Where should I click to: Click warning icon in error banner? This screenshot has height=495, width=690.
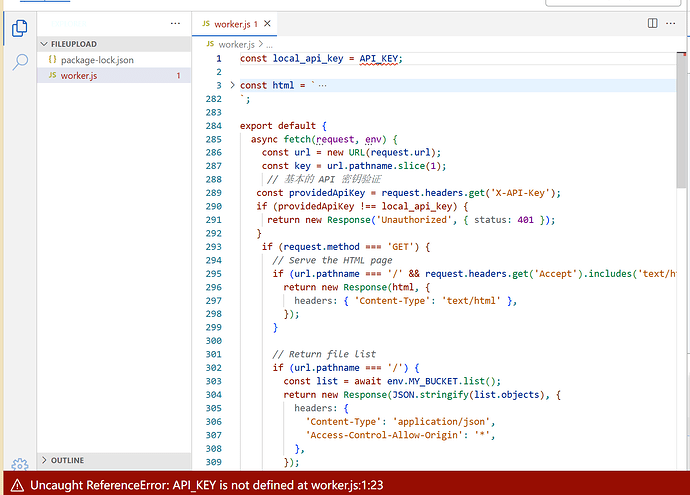tap(17, 485)
